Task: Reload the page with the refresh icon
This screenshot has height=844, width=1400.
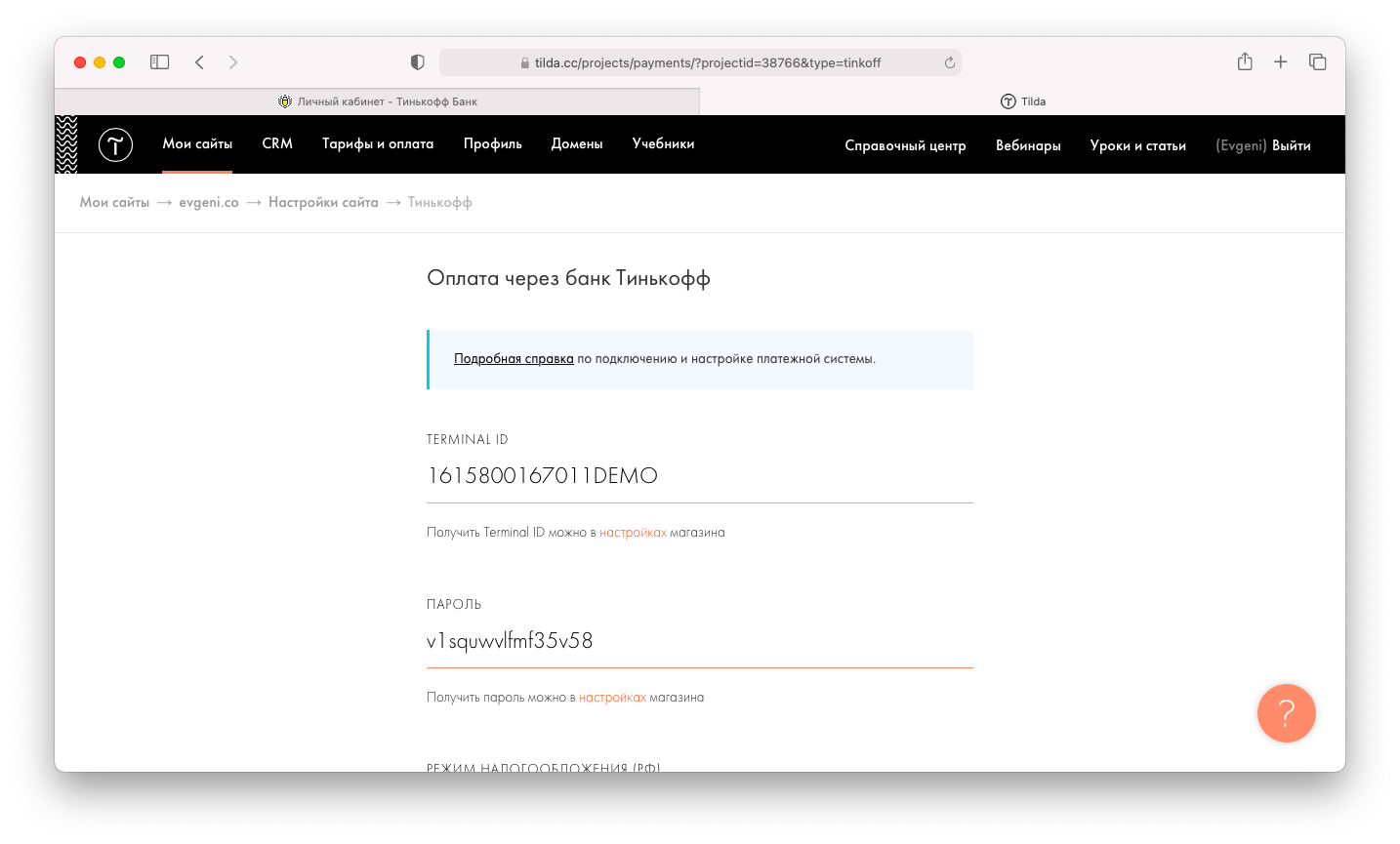Action: (949, 62)
